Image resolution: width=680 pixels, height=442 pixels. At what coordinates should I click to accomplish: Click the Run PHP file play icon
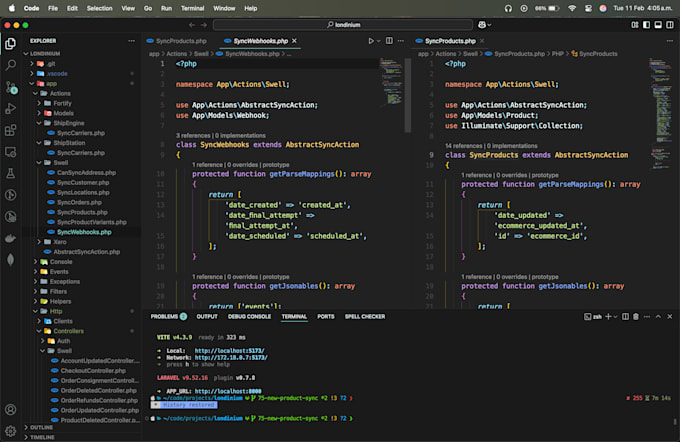(x=371, y=41)
